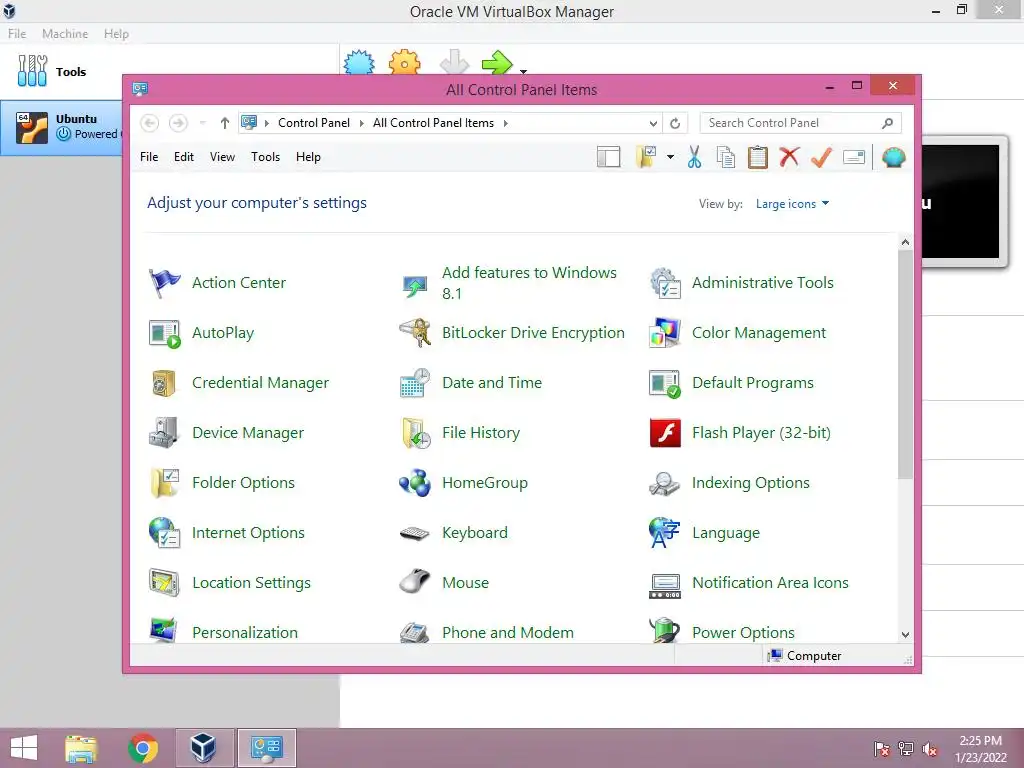Image resolution: width=1024 pixels, height=768 pixels.
Task: Open the Language icon
Action: pyautogui.click(x=665, y=533)
